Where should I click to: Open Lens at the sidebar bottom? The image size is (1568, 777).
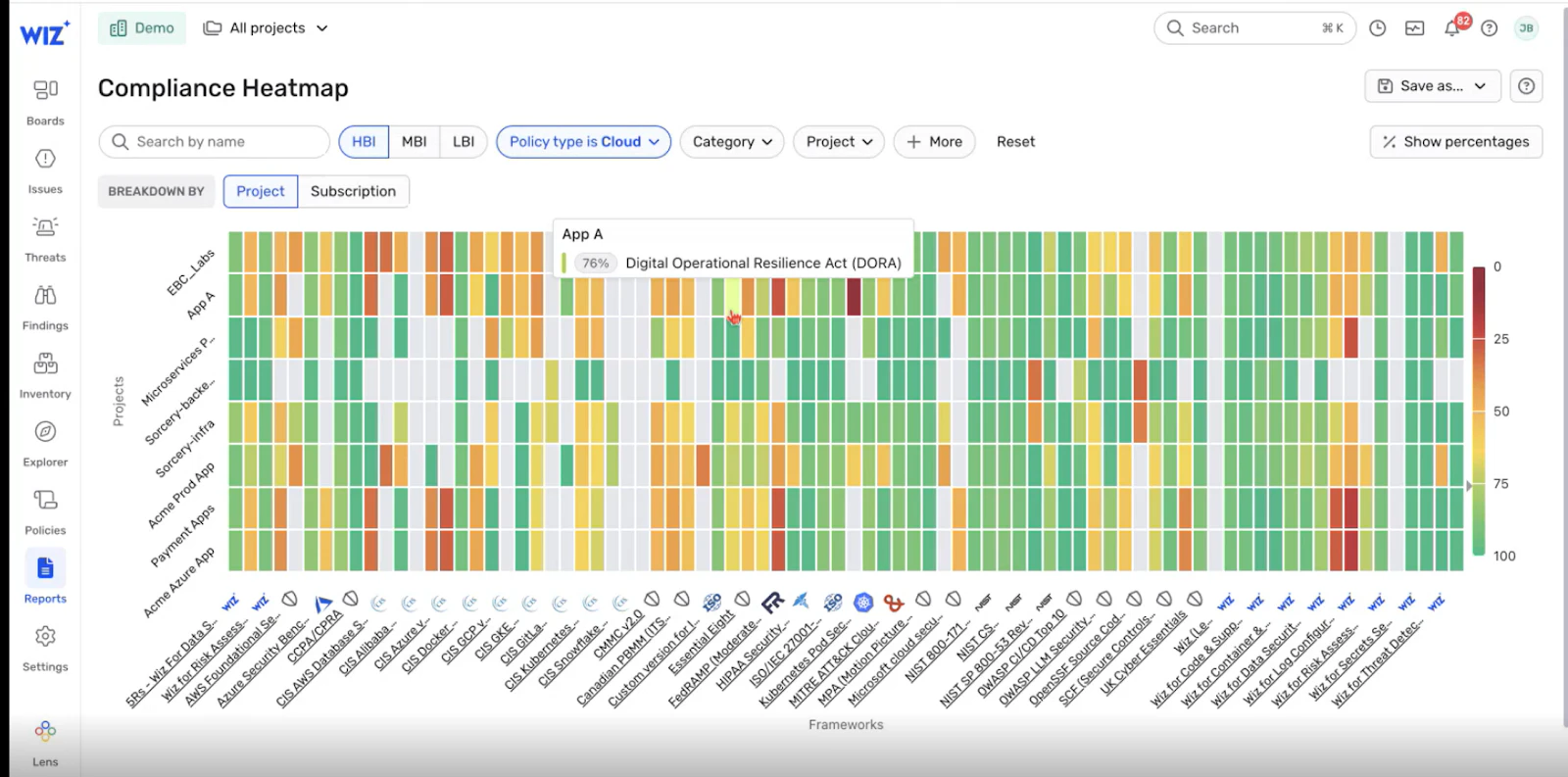coord(45,744)
